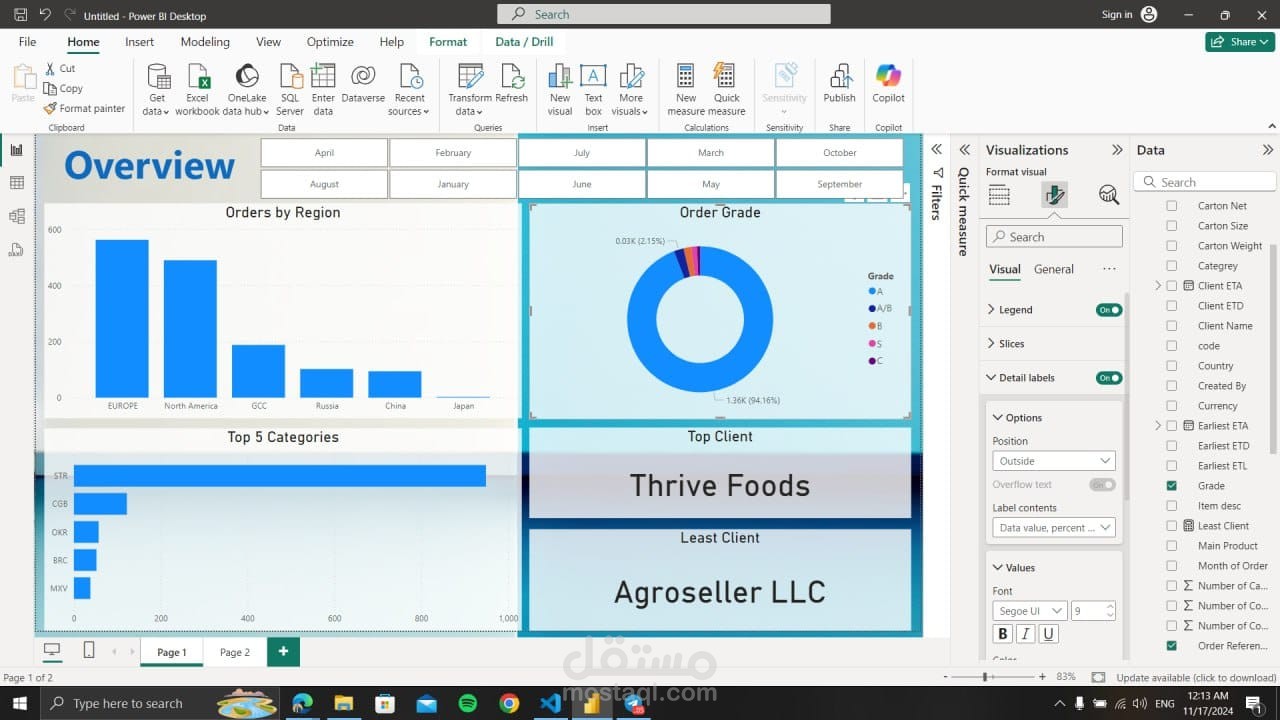Expand the Earliest ETA field
The width and height of the screenshot is (1280, 720).
1158,426
